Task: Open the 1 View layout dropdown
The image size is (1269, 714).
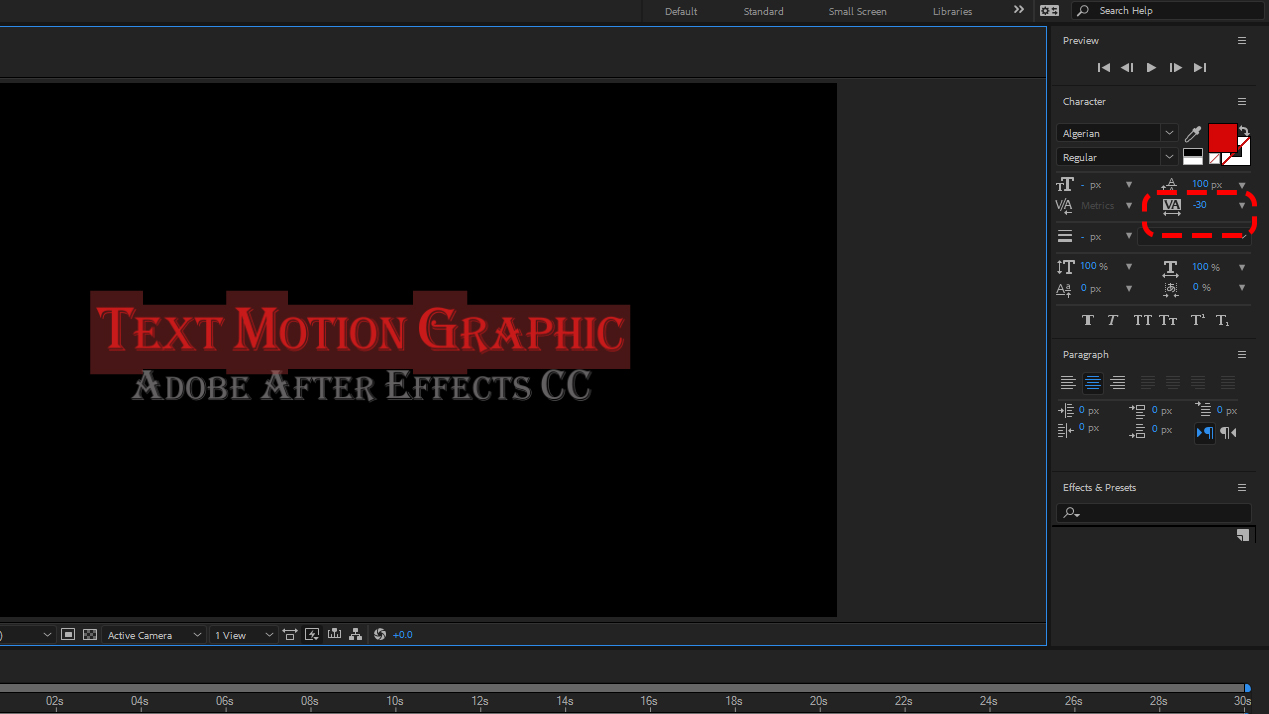Action: (244, 635)
